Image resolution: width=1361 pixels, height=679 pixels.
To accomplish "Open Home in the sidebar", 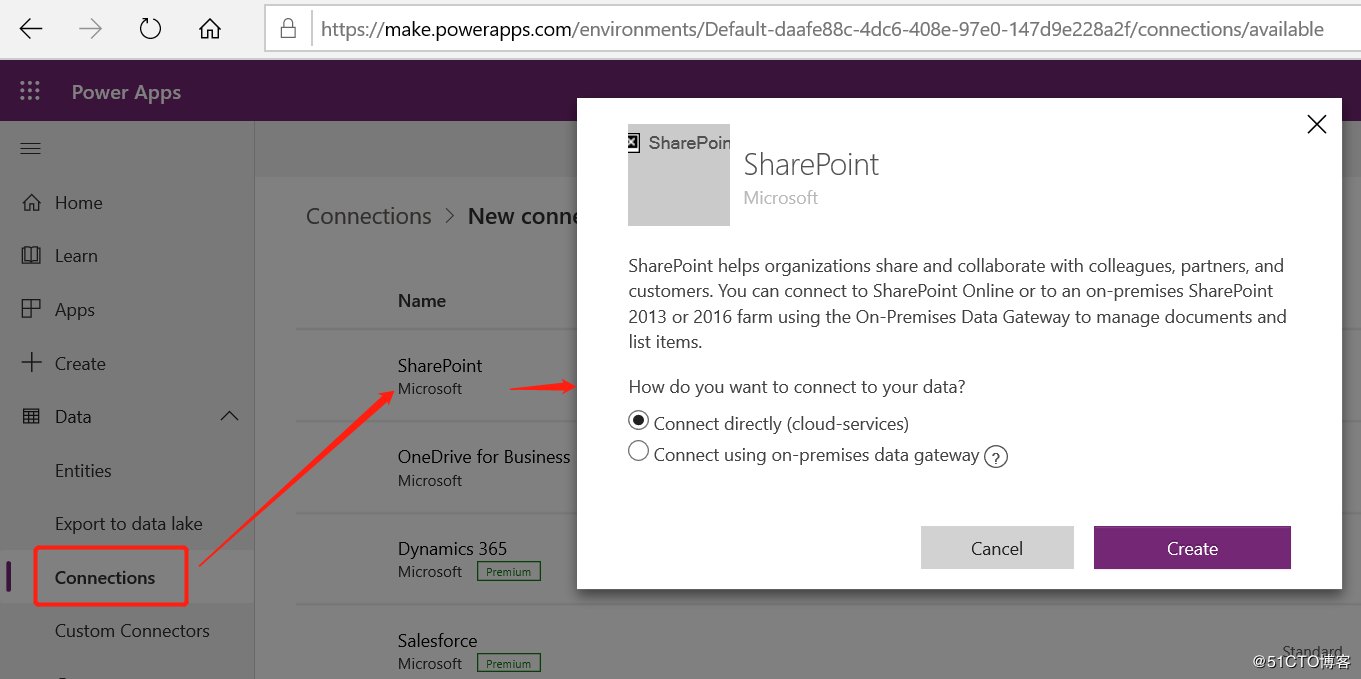I will click(78, 203).
